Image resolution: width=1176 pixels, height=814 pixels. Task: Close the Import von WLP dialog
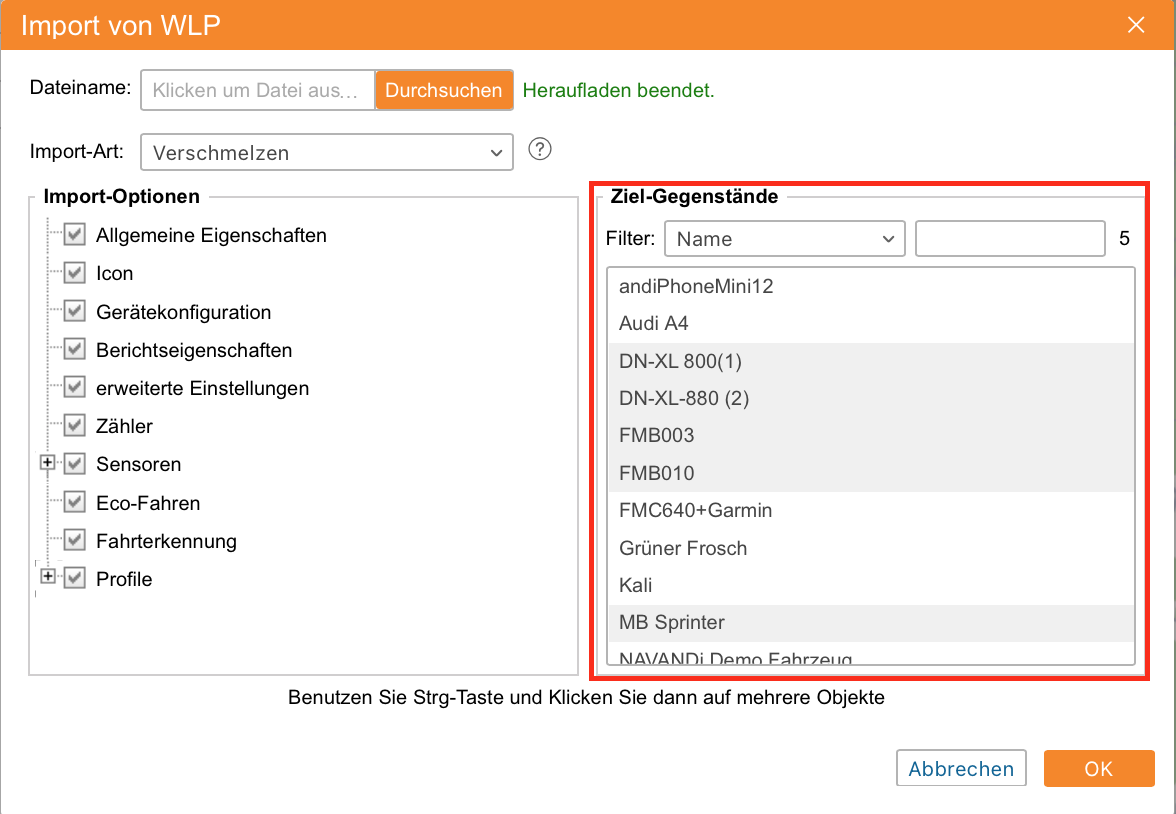coord(1136,25)
